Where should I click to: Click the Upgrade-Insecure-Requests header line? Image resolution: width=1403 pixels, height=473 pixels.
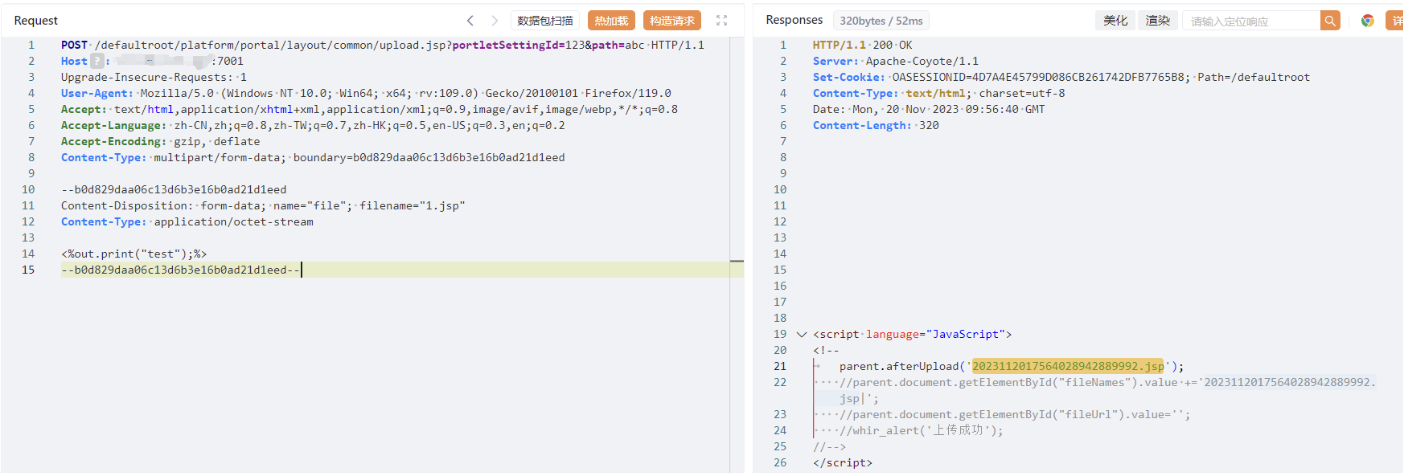(154, 77)
